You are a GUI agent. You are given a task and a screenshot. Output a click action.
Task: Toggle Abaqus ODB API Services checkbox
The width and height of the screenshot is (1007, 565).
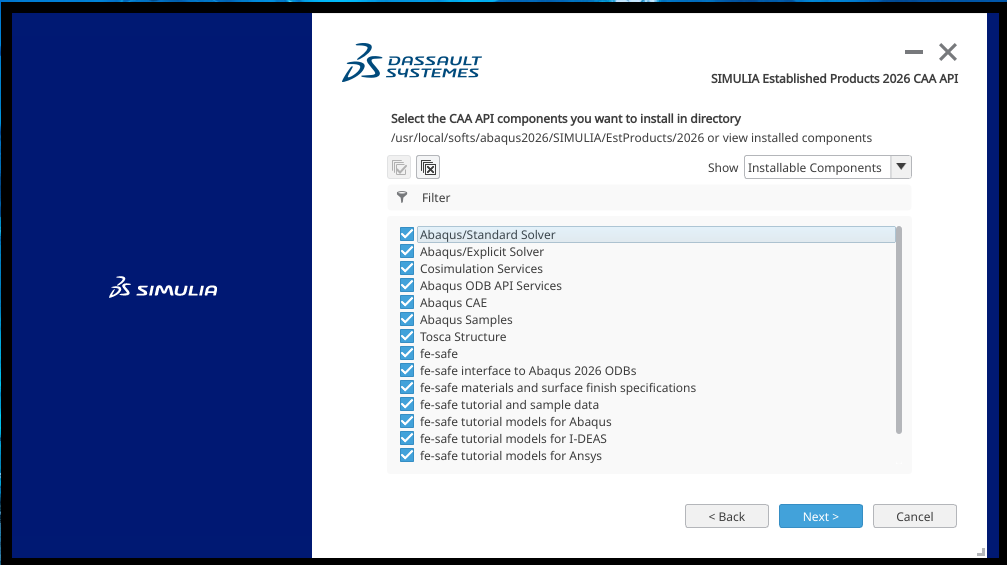407,285
